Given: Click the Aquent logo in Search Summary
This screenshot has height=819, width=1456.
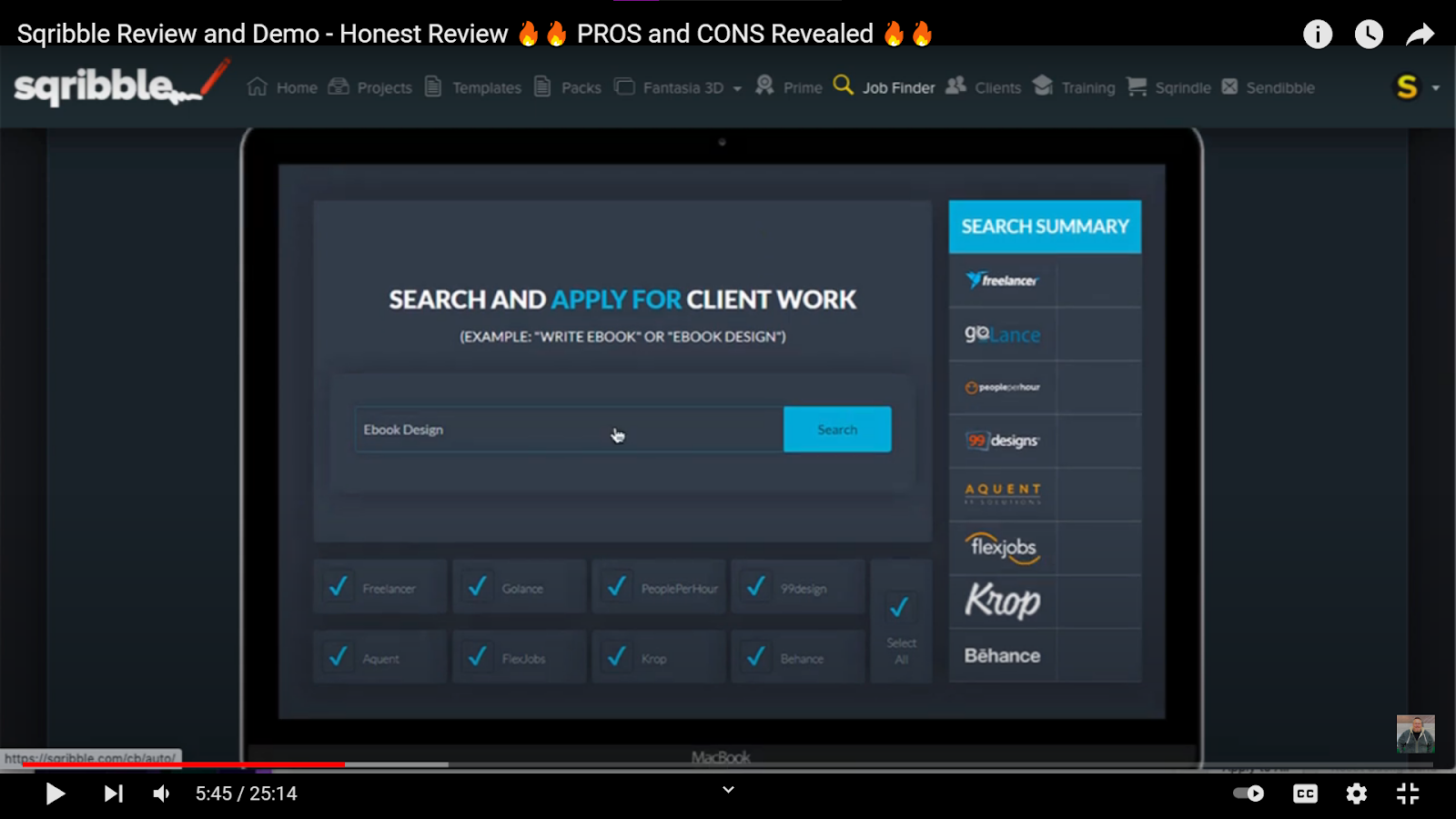Looking at the screenshot, I should pos(1003,494).
